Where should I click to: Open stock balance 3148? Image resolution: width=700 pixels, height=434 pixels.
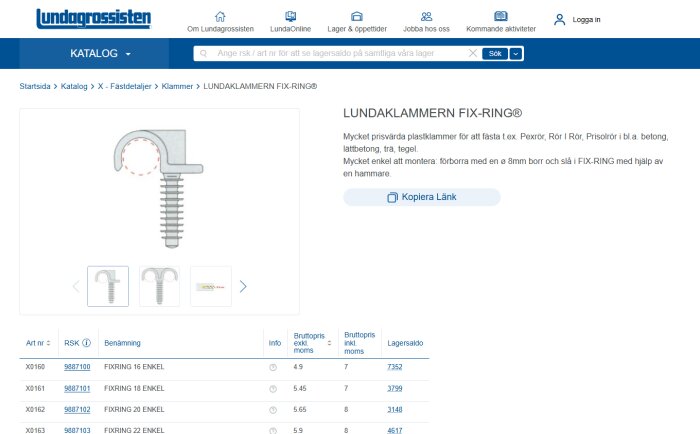(x=395, y=409)
